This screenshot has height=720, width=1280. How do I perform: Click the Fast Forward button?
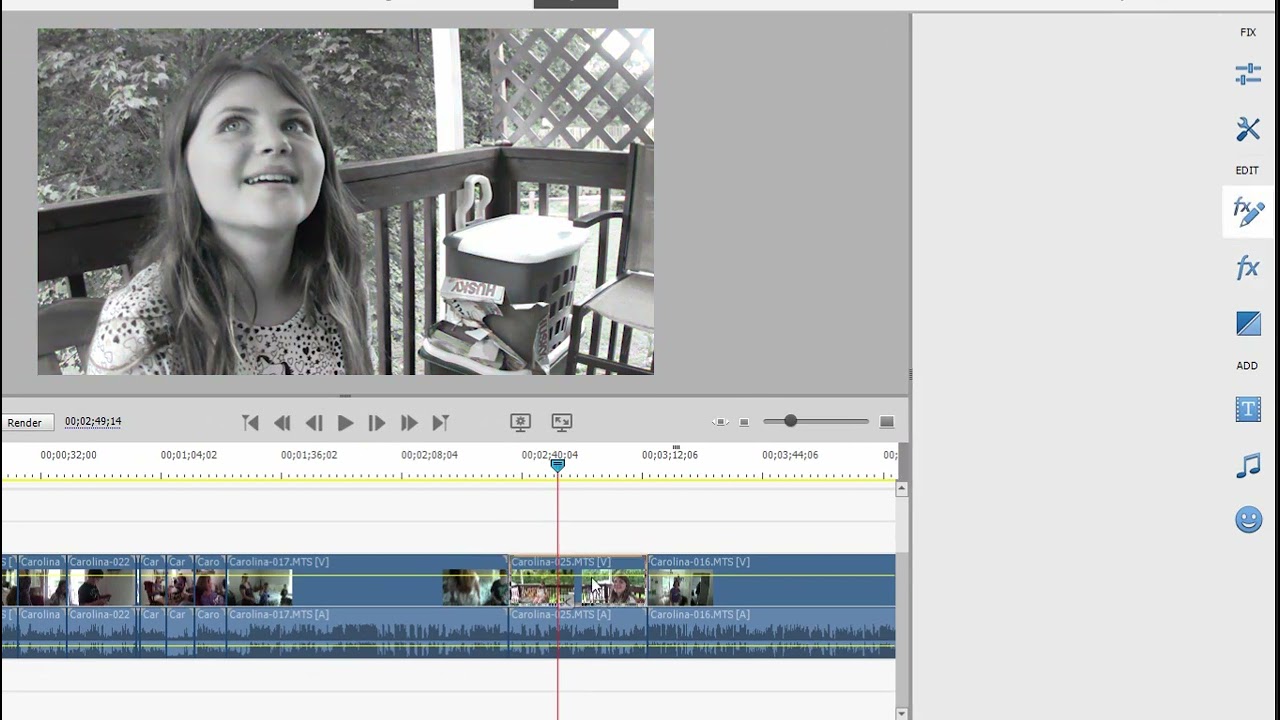[x=409, y=423]
